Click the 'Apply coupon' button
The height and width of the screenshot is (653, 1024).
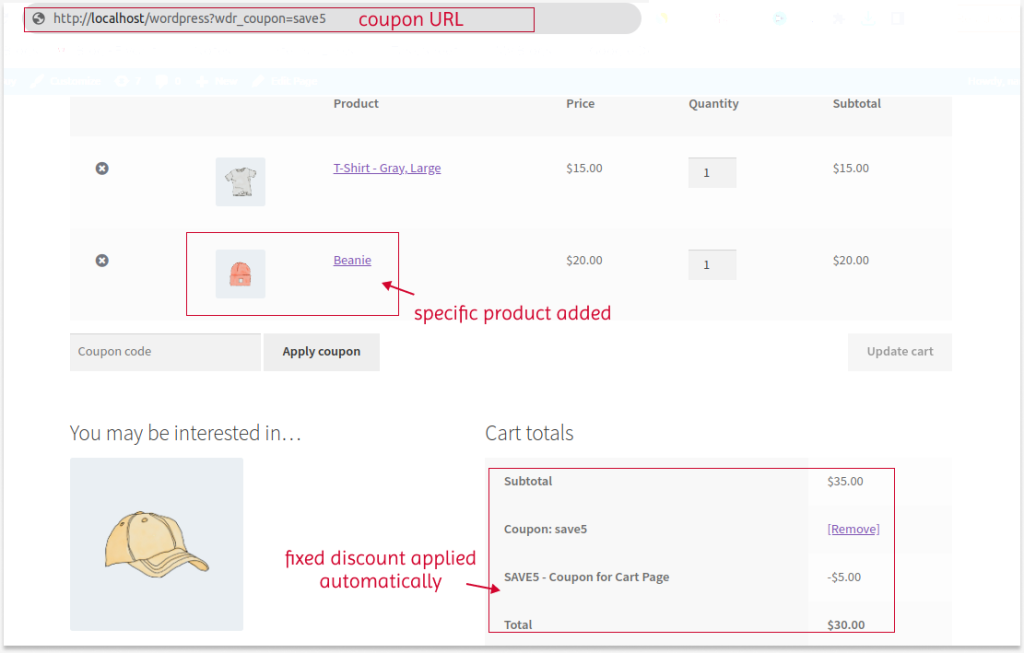[x=321, y=352]
